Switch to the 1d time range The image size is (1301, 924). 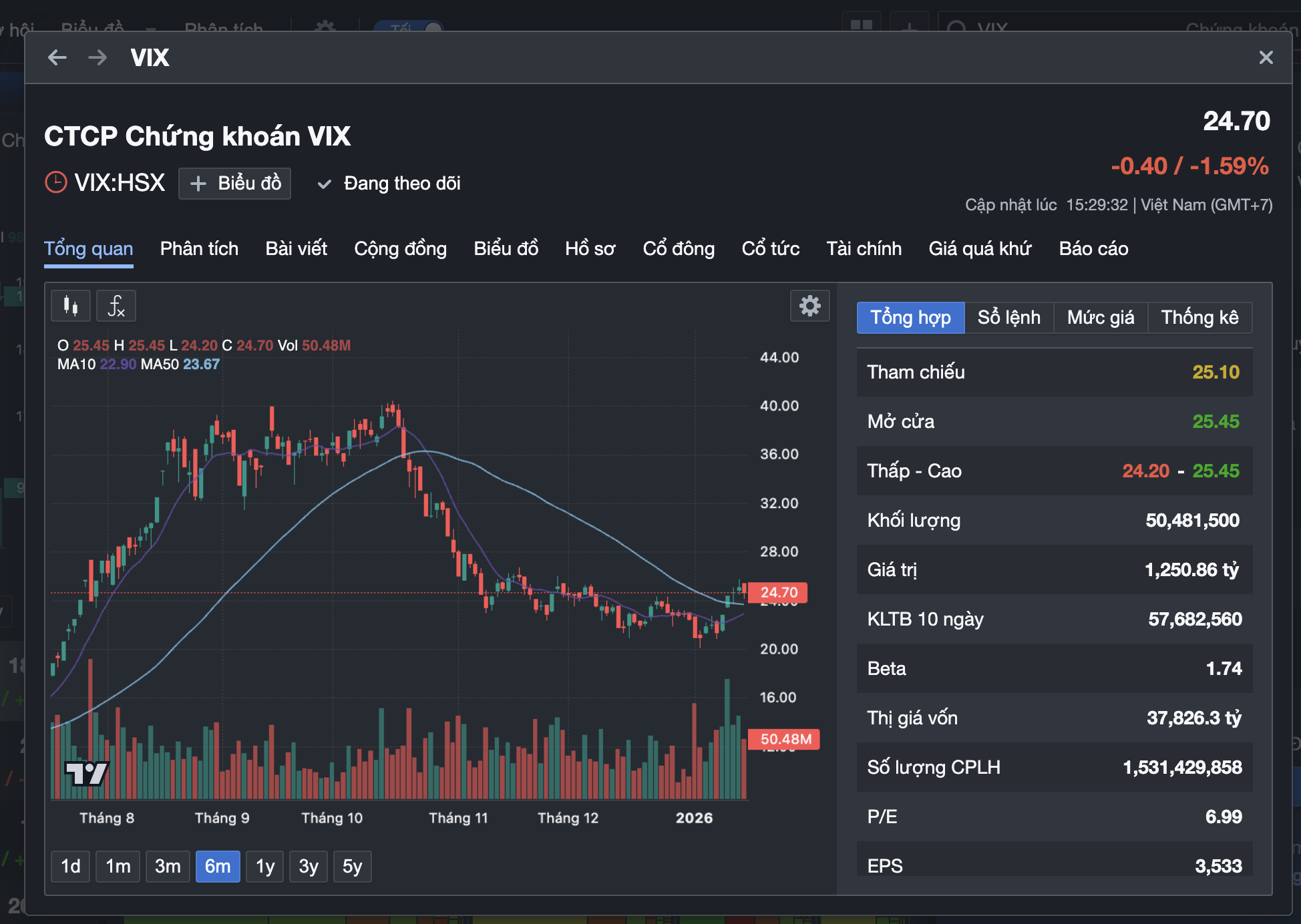pos(70,866)
